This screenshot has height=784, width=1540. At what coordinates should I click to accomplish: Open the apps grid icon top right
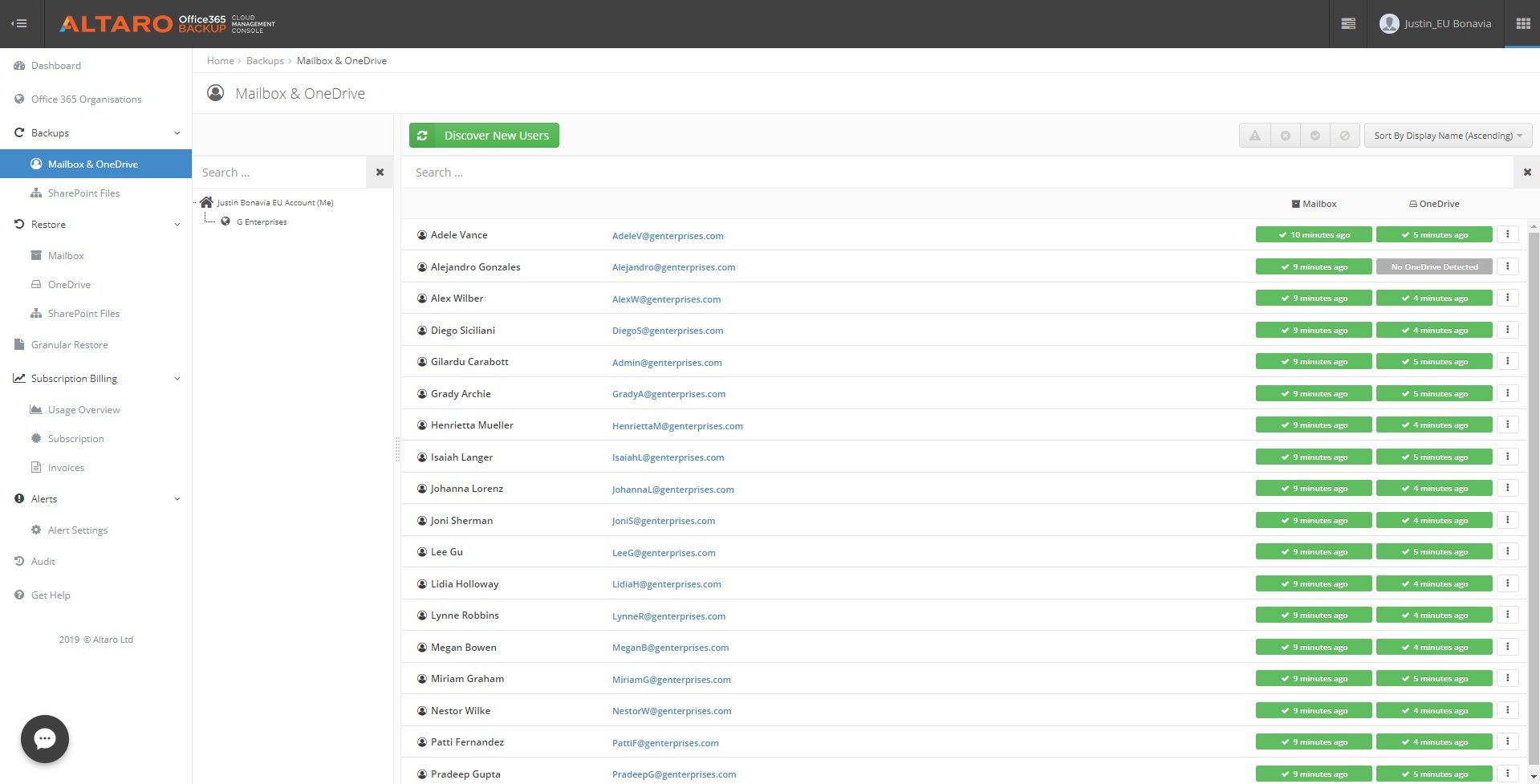pos(1522,23)
